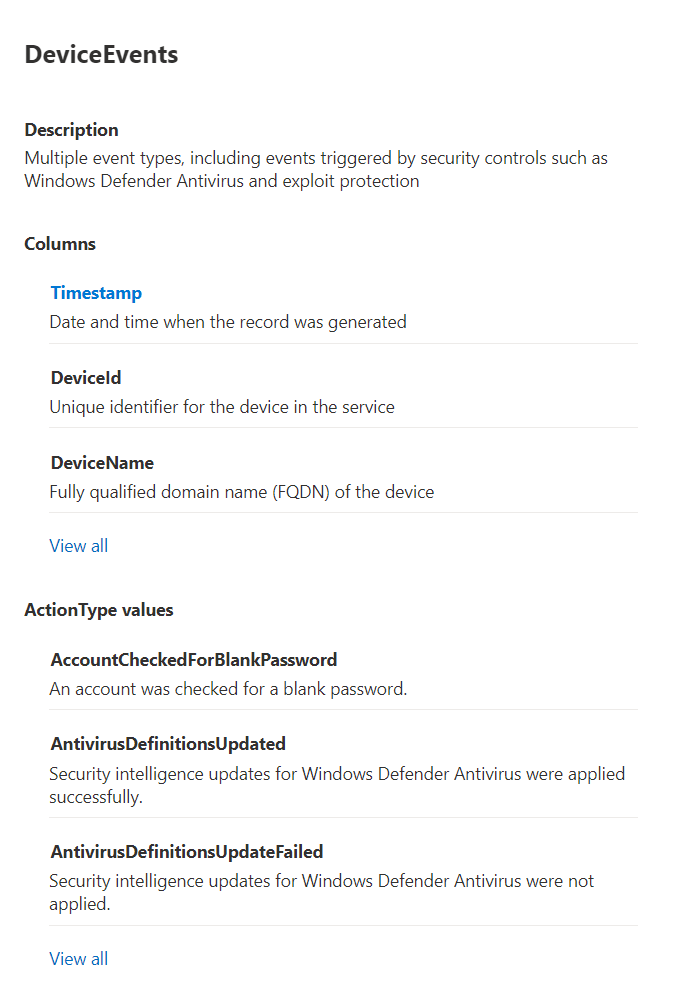
Task: Select the AntivirusDefinitionsUpdateFailed action type
Action: [x=187, y=852]
